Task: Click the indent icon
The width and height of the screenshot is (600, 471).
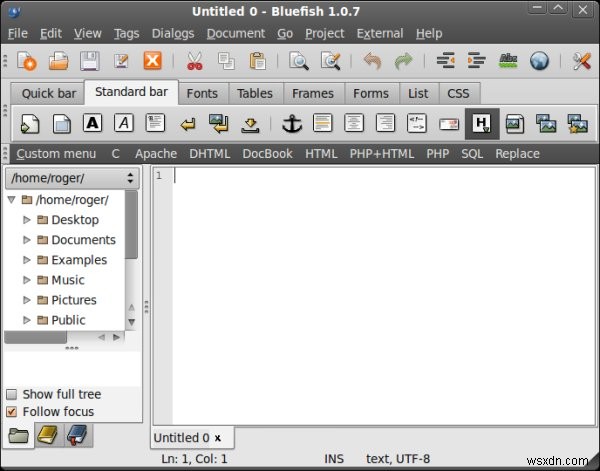Action: point(476,61)
